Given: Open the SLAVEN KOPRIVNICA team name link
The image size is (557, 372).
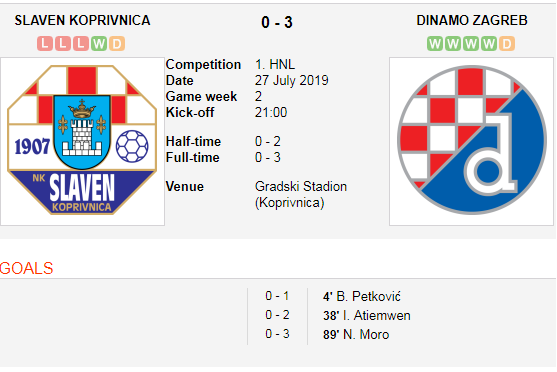Looking at the screenshot, I should (x=82, y=21).
